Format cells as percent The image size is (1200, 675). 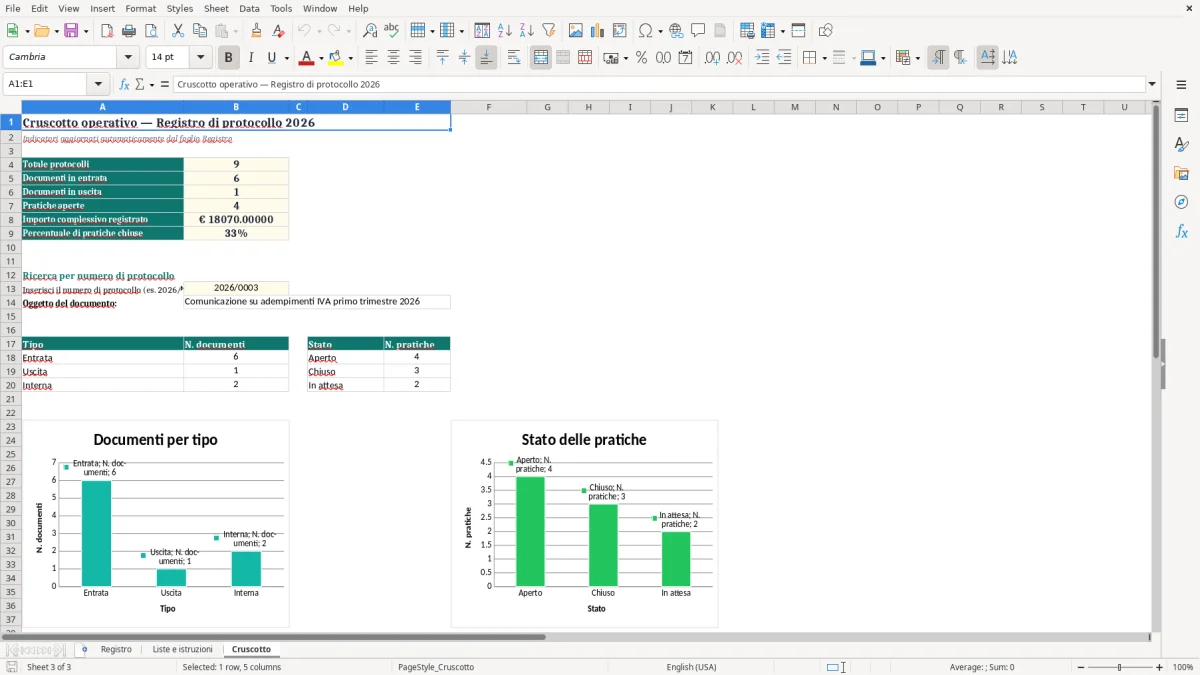coord(641,58)
